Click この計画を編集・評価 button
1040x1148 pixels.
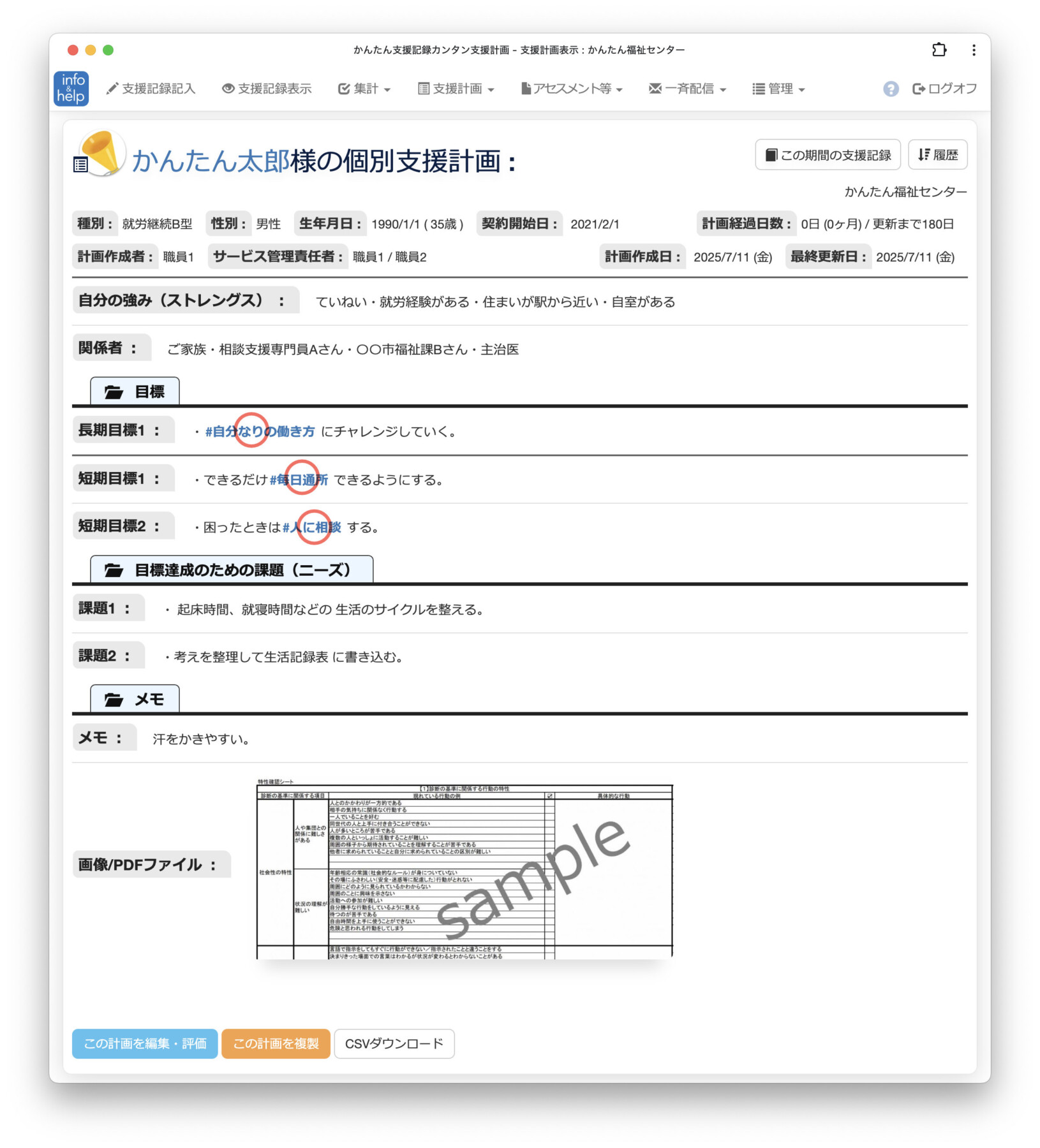pyautogui.click(x=145, y=1043)
